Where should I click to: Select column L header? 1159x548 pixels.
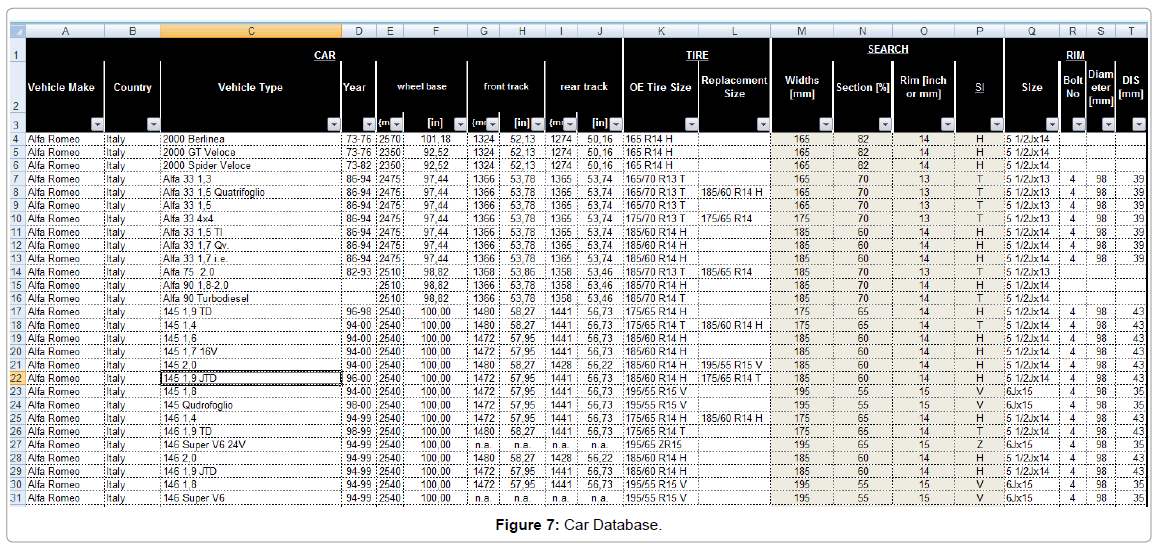[x=734, y=31]
